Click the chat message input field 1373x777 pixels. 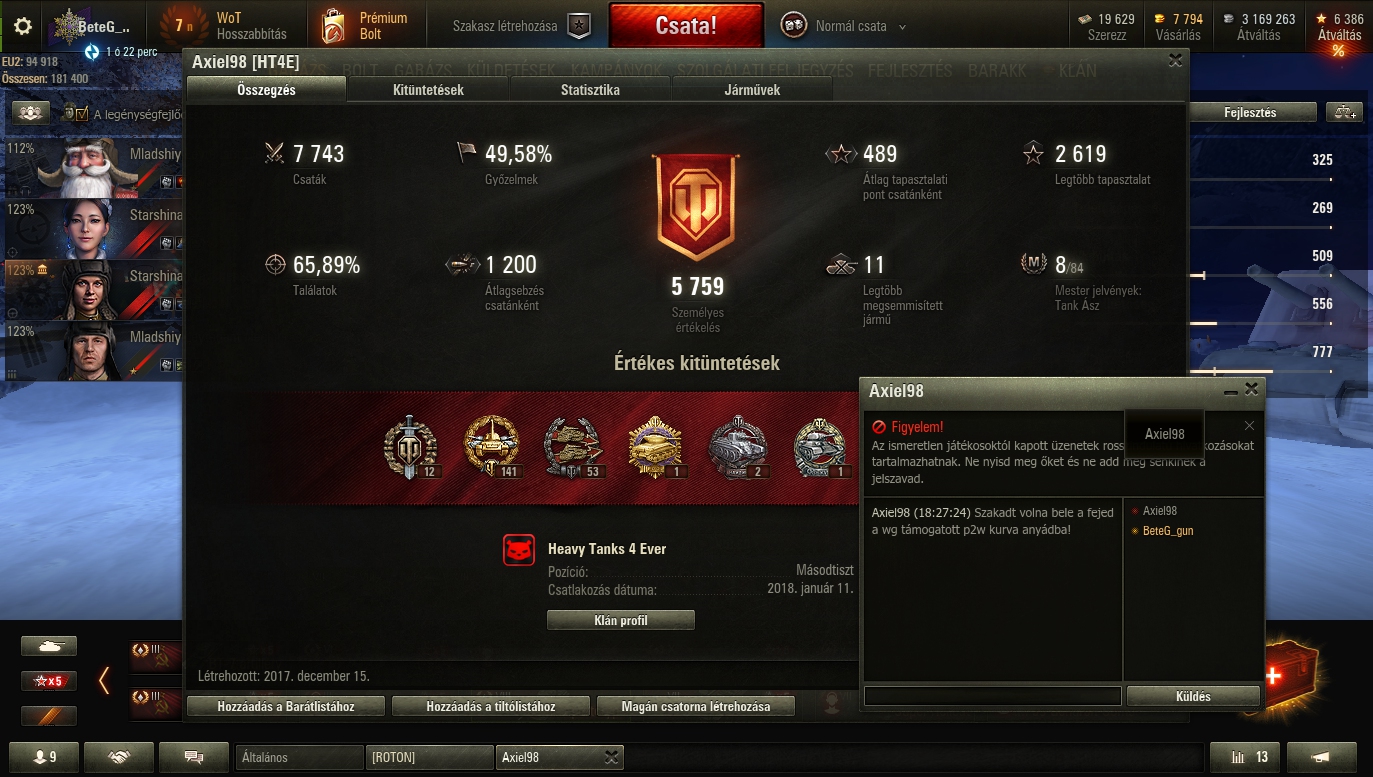993,696
